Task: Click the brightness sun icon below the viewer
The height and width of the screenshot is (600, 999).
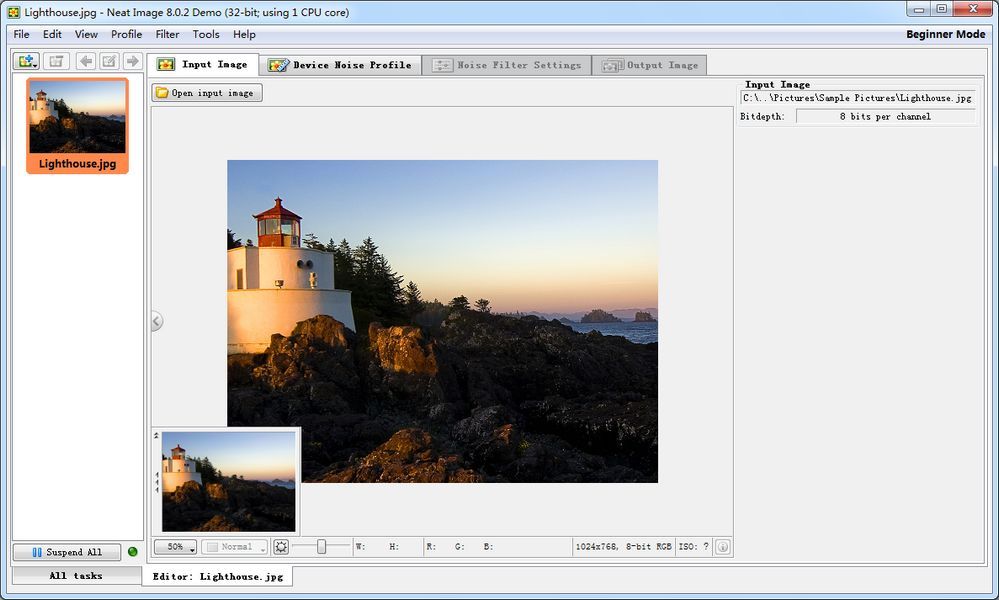Action: (x=281, y=547)
